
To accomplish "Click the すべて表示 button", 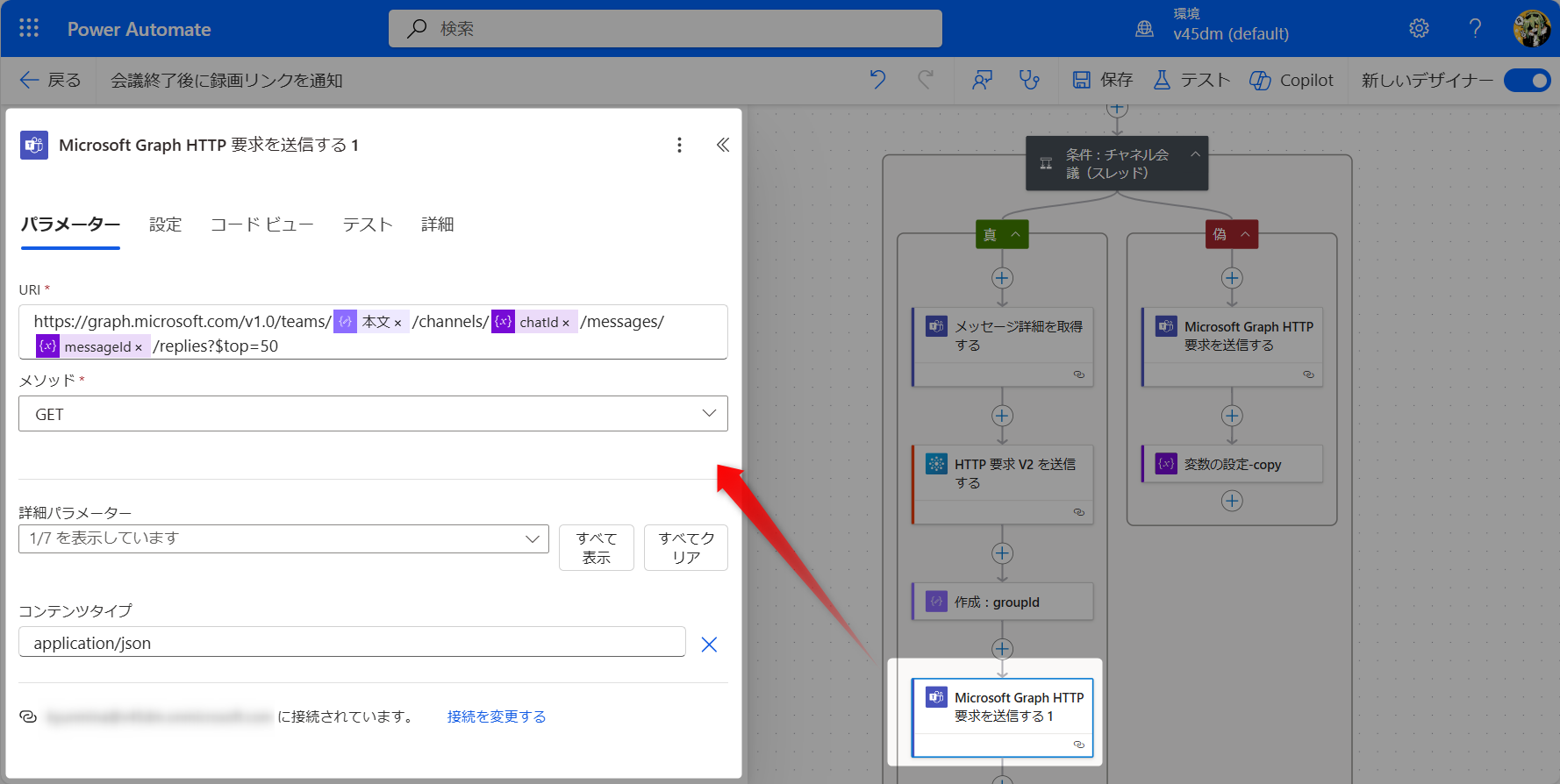I will tap(597, 547).
